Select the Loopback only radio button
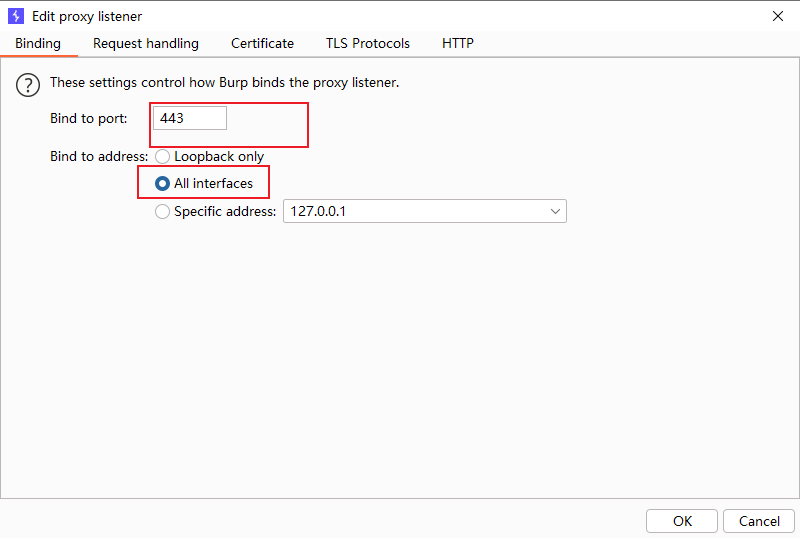The height and width of the screenshot is (538, 800). click(163, 157)
